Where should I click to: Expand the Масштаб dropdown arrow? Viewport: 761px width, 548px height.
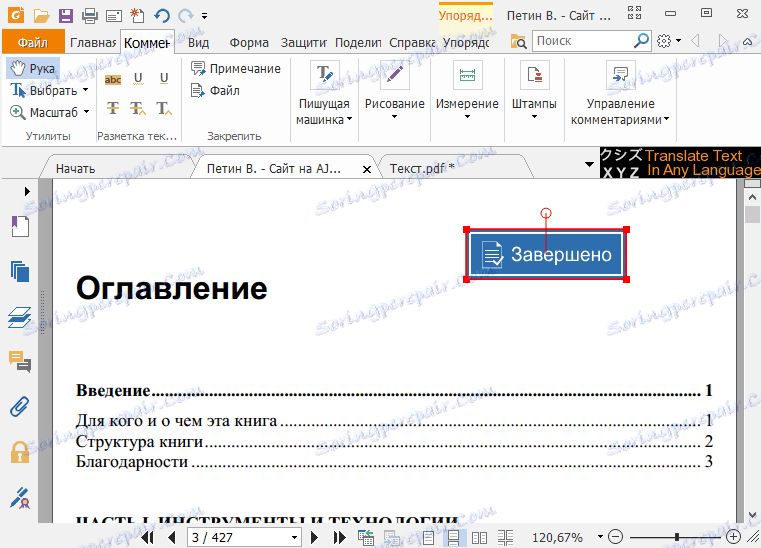click(86, 112)
